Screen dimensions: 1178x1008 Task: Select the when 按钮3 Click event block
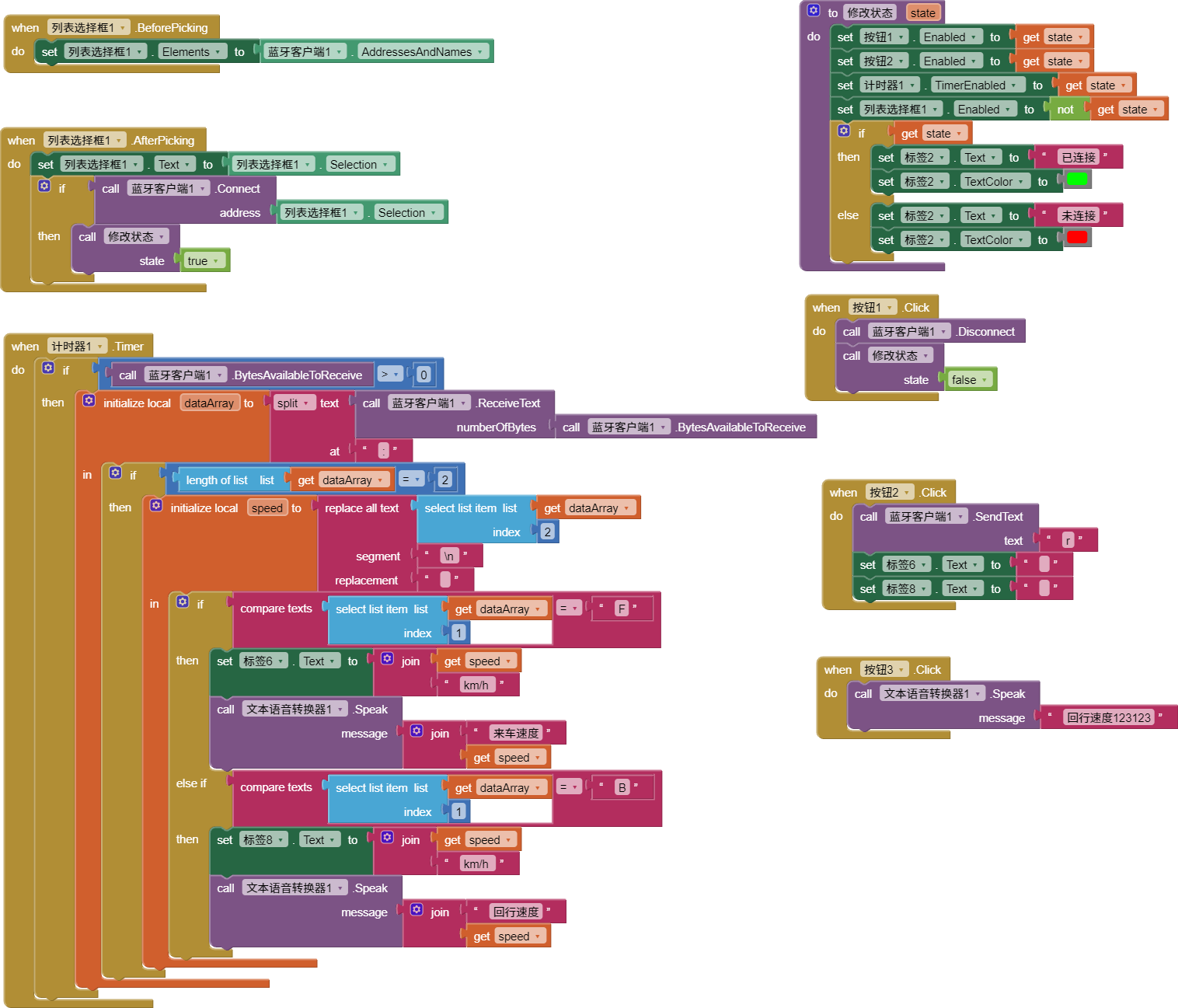tap(838, 670)
